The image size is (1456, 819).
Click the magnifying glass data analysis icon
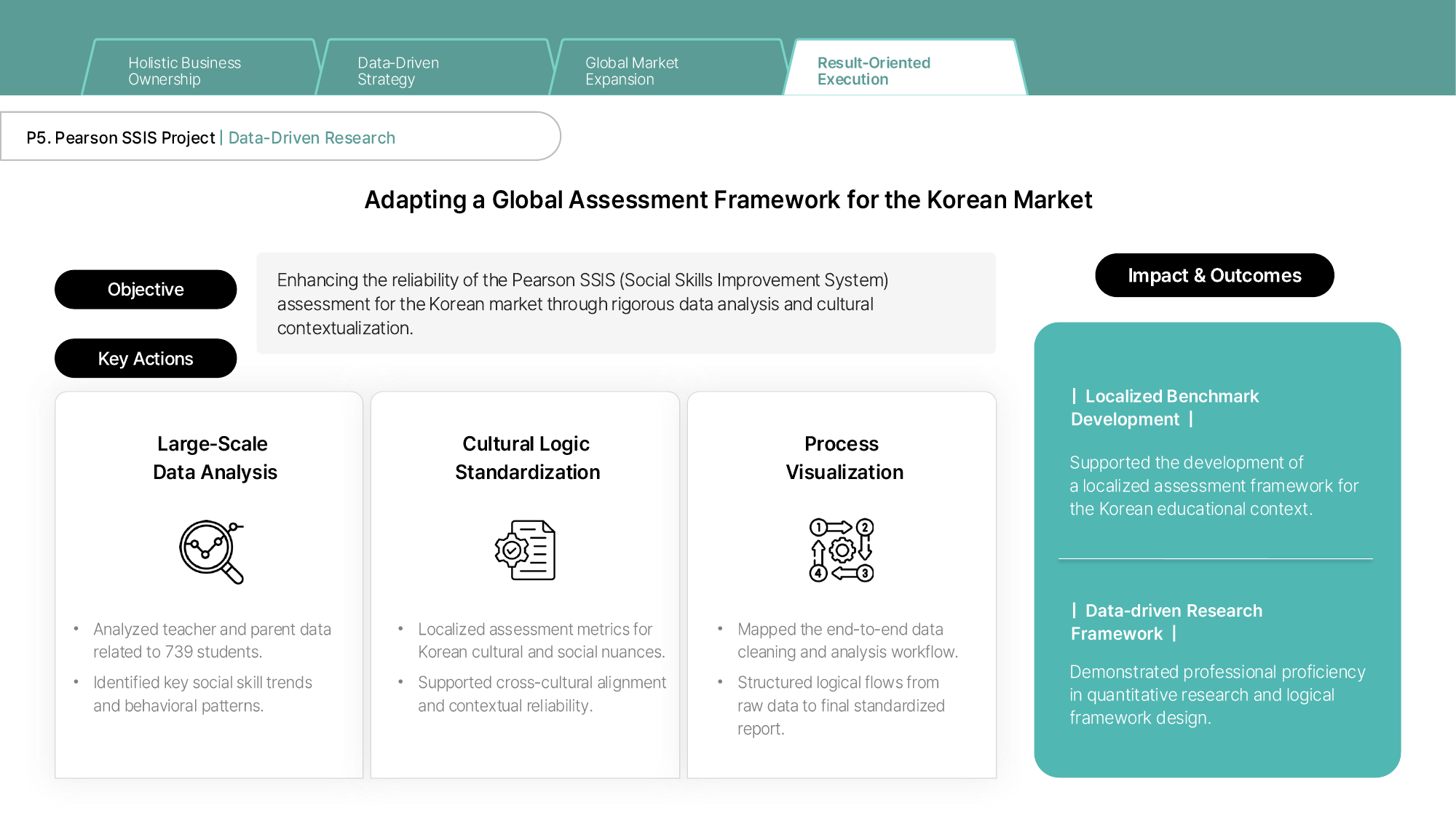coord(212,552)
